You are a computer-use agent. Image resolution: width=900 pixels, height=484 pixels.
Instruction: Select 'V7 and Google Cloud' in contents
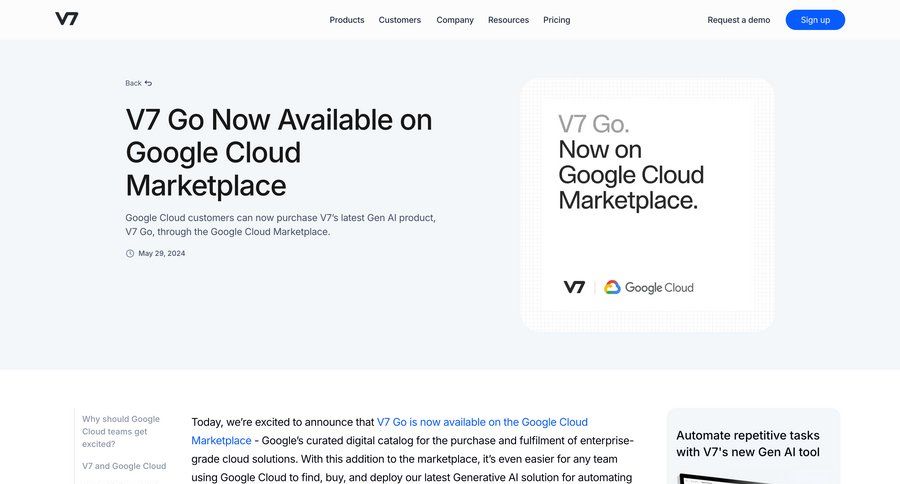124,466
